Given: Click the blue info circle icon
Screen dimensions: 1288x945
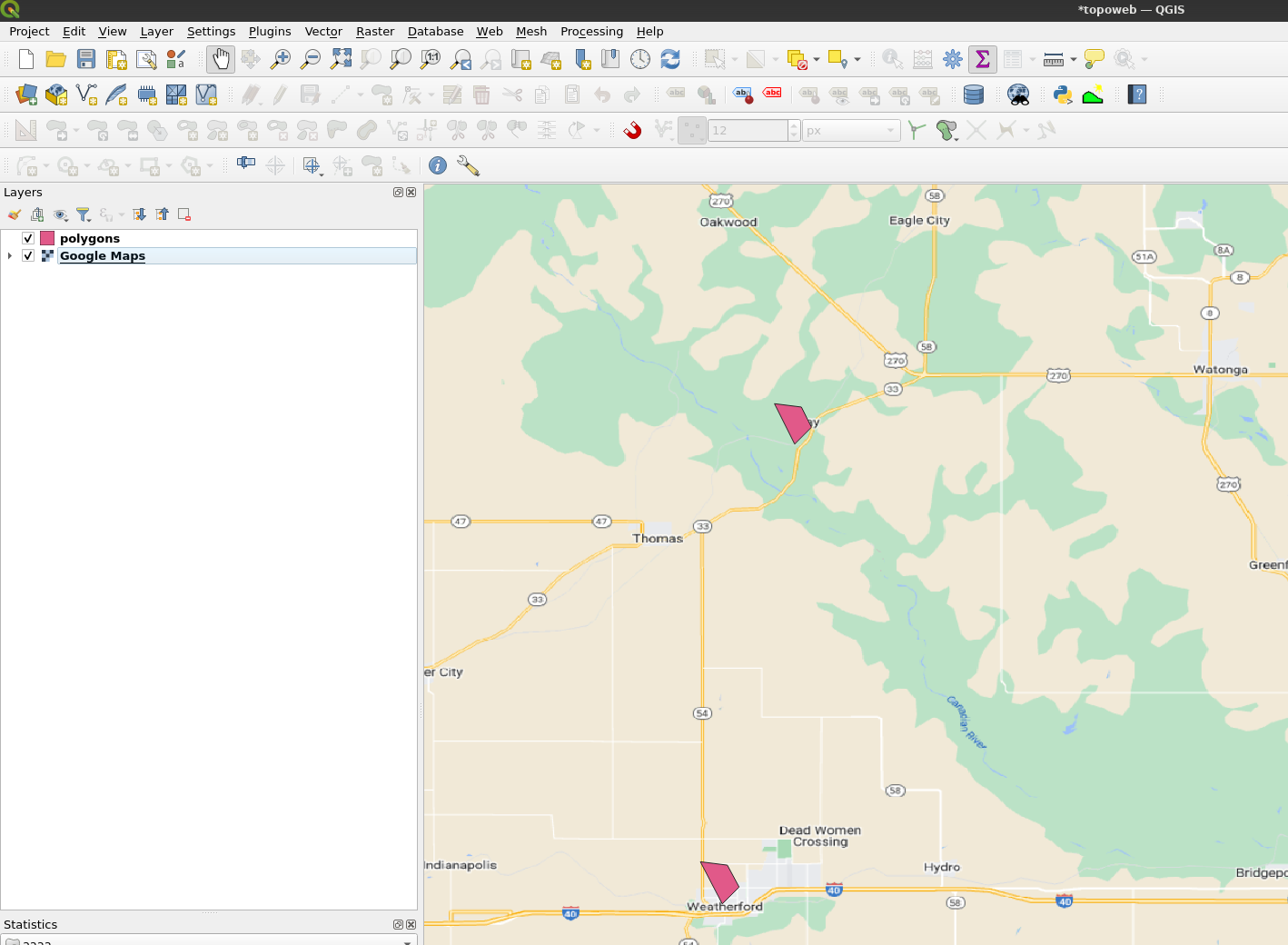Looking at the screenshot, I should [x=438, y=165].
